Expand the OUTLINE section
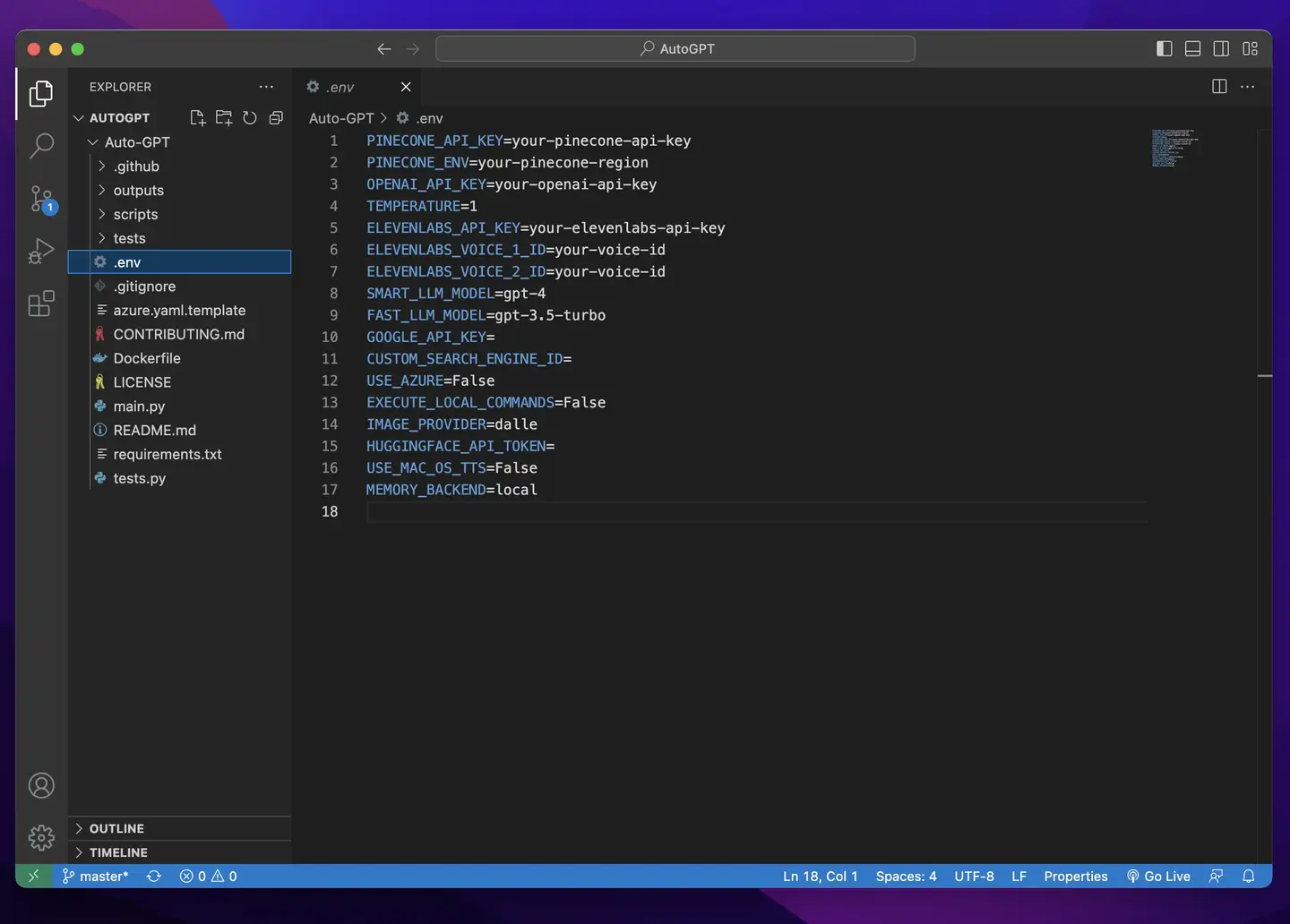 (x=179, y=828)
